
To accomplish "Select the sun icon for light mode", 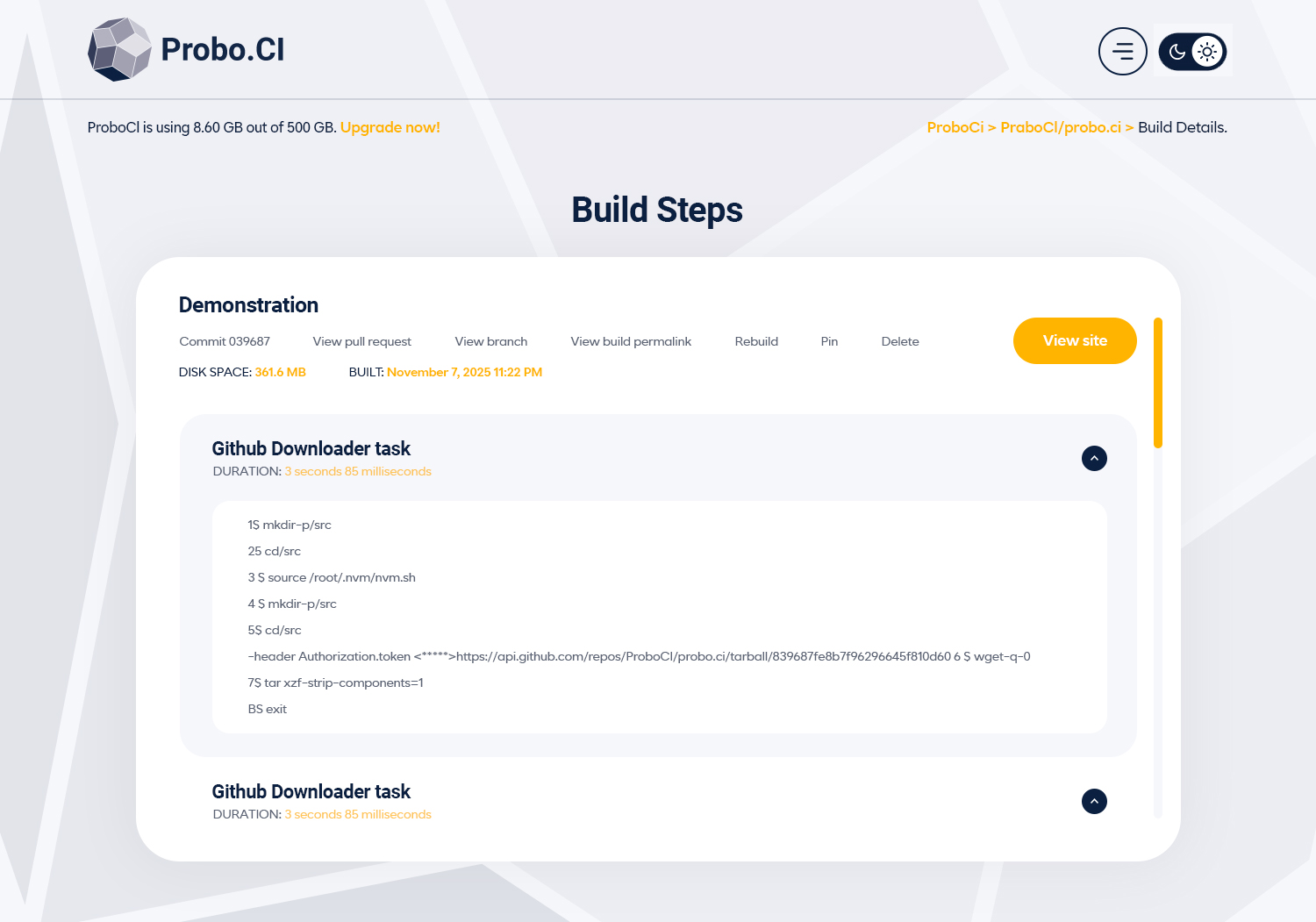I will [x=1207, y=51].
